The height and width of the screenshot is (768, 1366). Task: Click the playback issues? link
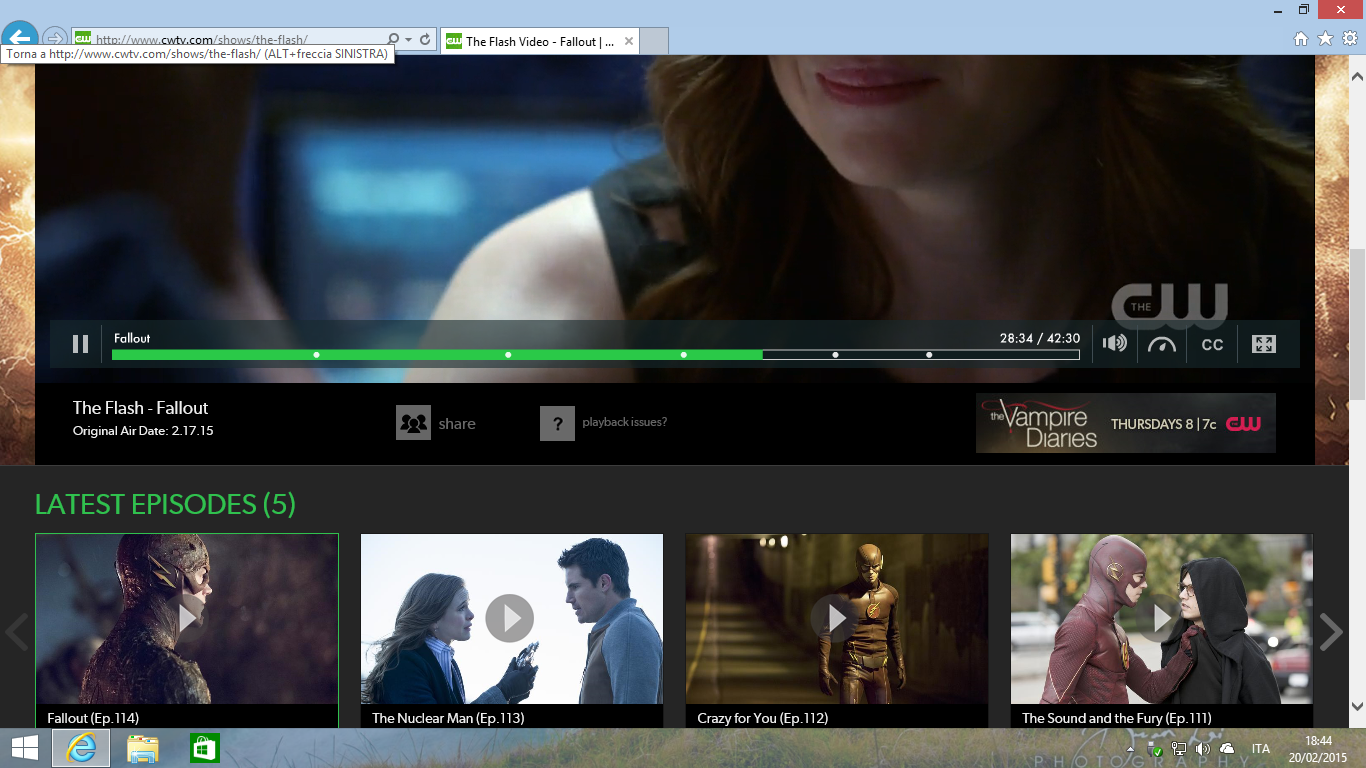(625, 422)
